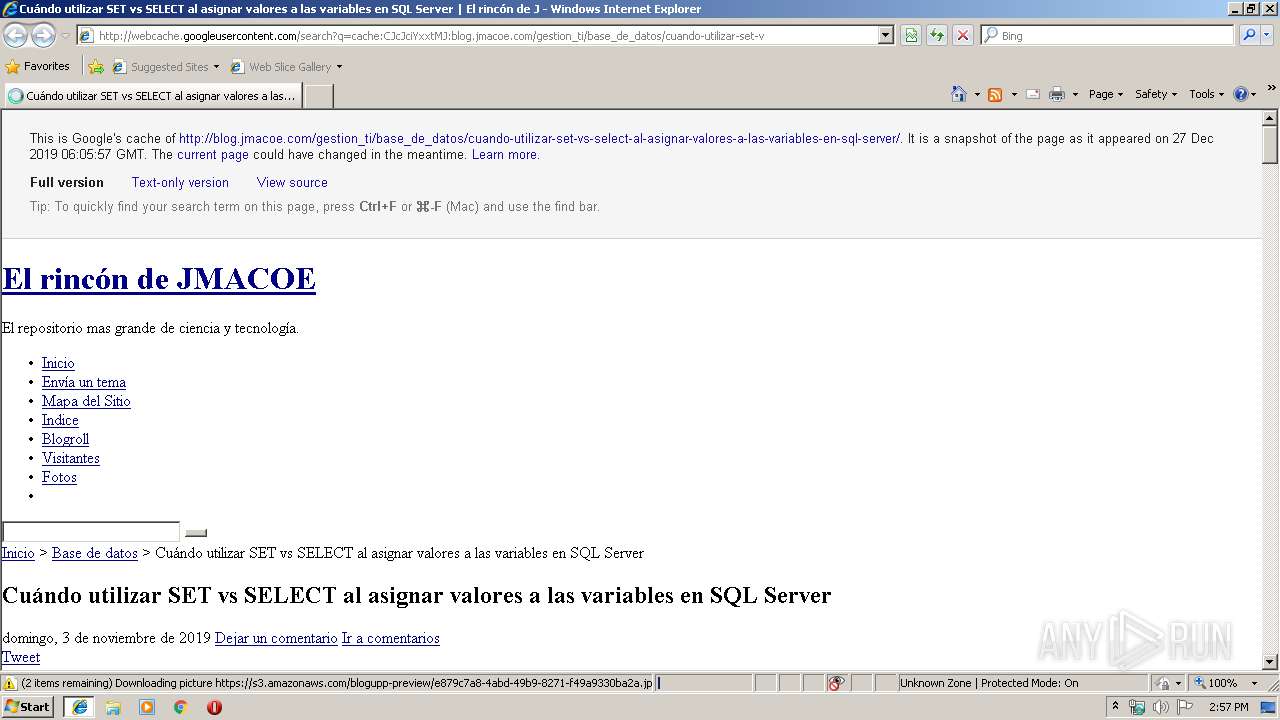Click the privacy report blocked-eye icon
Viewport: 1280px width, 720px height.
(x=836, y=683)
